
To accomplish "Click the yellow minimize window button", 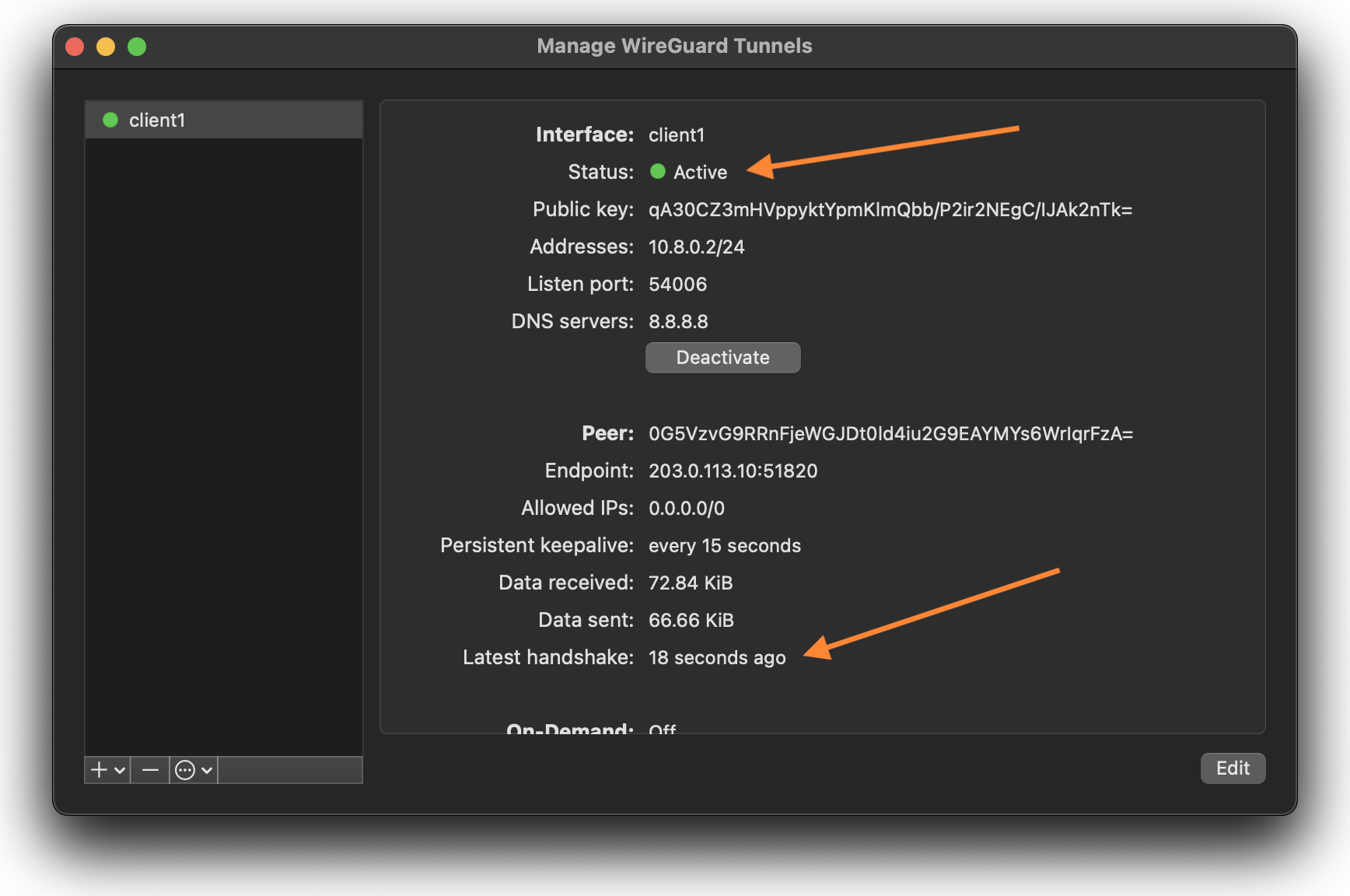I will 106,47.
